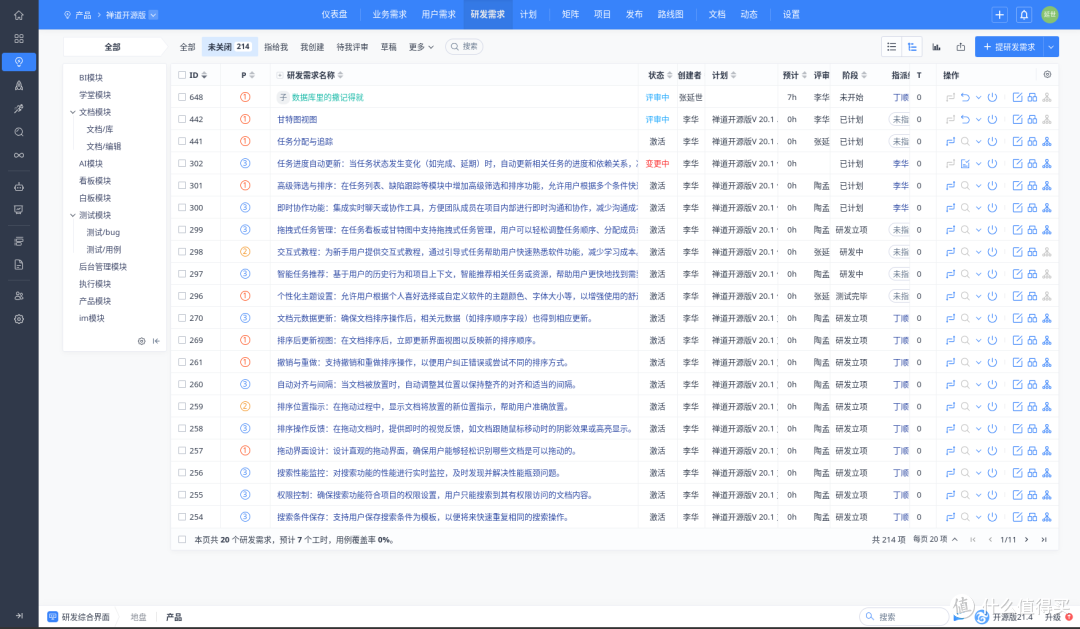
Task: Open the robot AI icon in left sidebar
Action: tap(19, 186)
